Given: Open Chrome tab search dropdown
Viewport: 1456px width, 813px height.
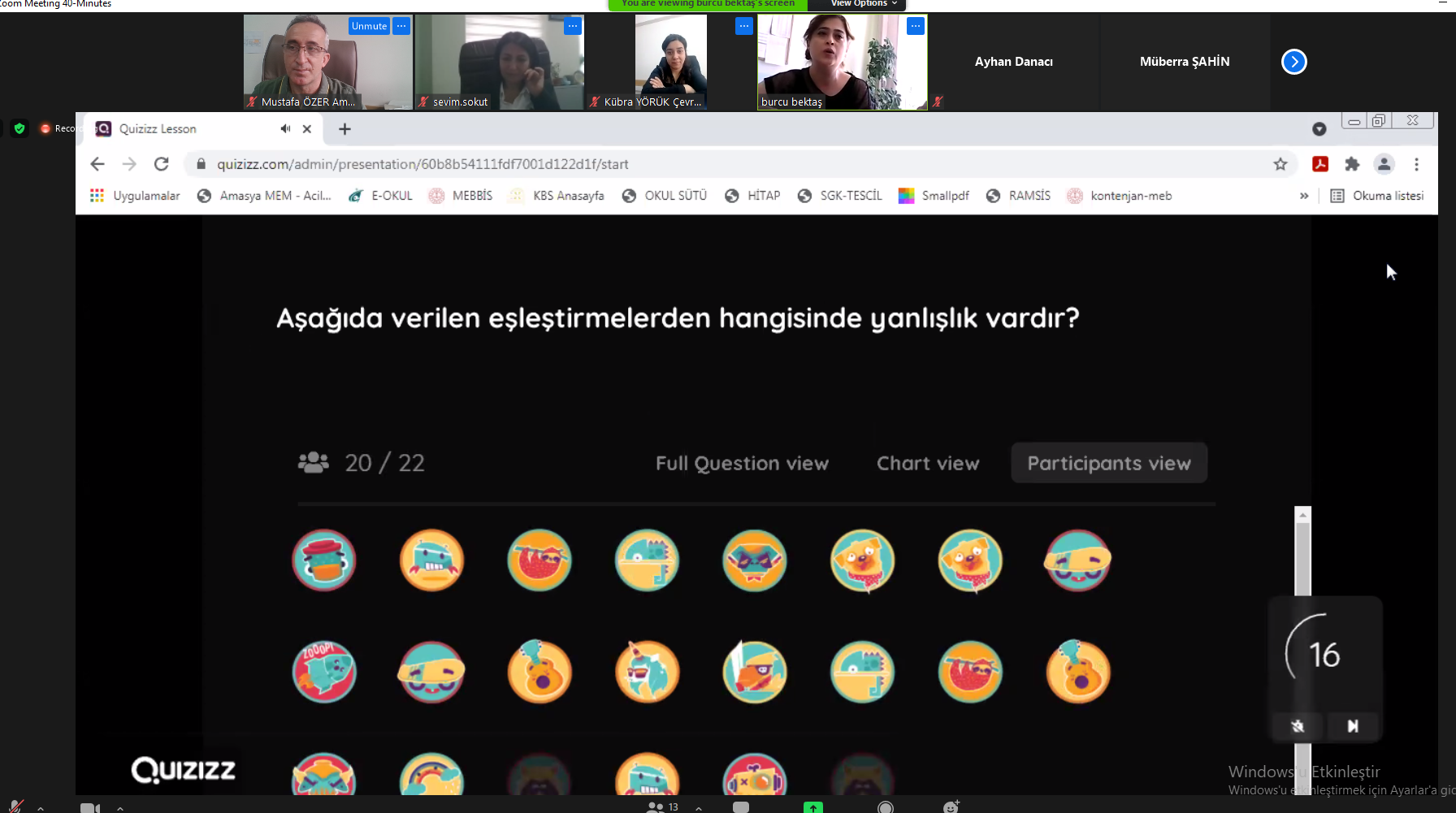Looking at the screenshot, I should click(1319, 128).
